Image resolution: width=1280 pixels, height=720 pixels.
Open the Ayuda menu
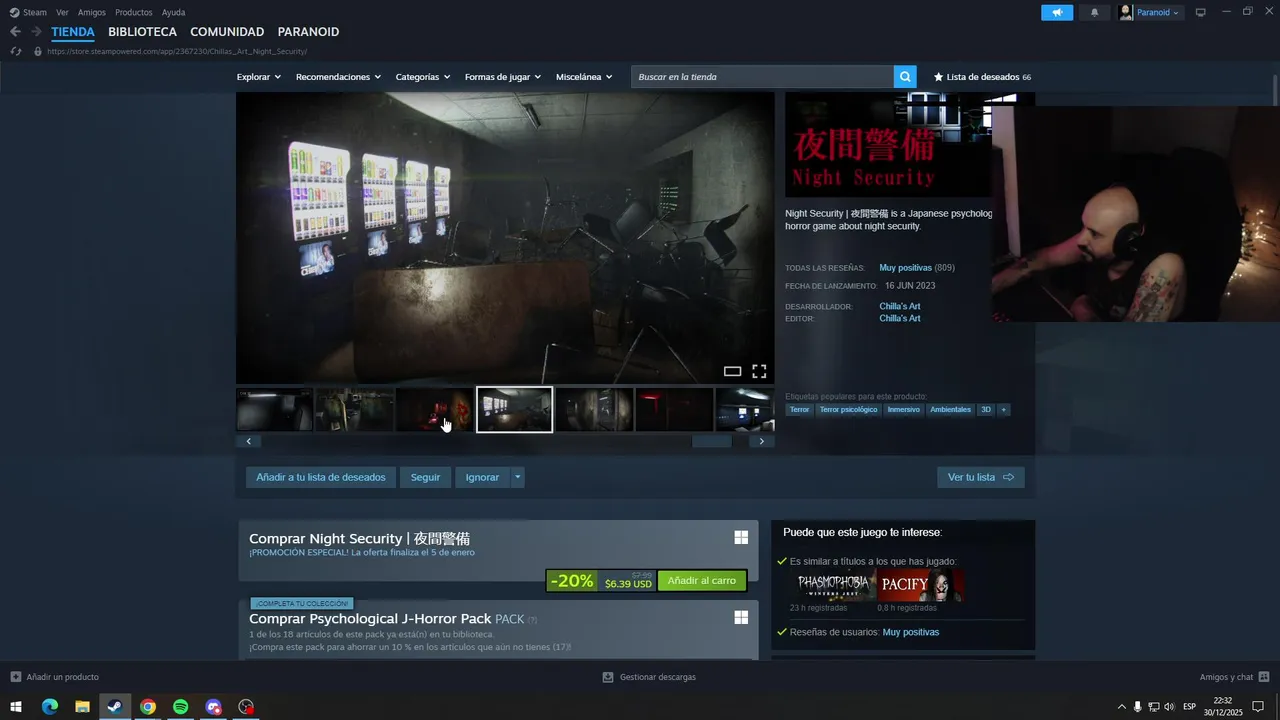173,12
